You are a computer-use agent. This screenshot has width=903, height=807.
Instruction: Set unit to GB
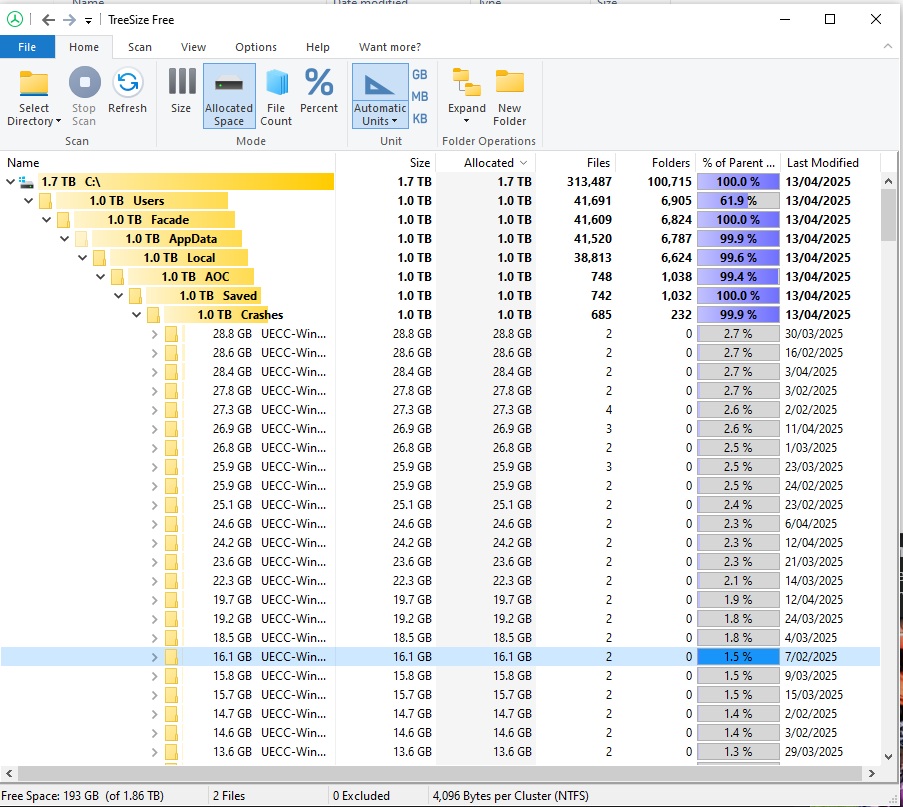point(420,75)
